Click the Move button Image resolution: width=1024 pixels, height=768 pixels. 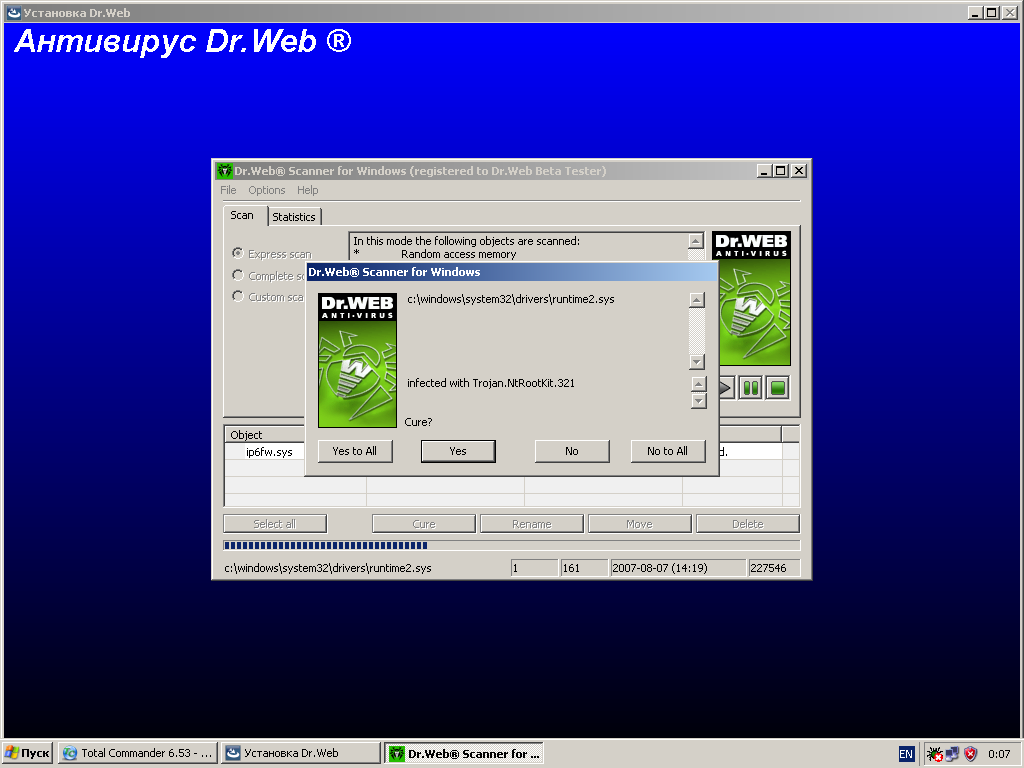click(639, 524)
